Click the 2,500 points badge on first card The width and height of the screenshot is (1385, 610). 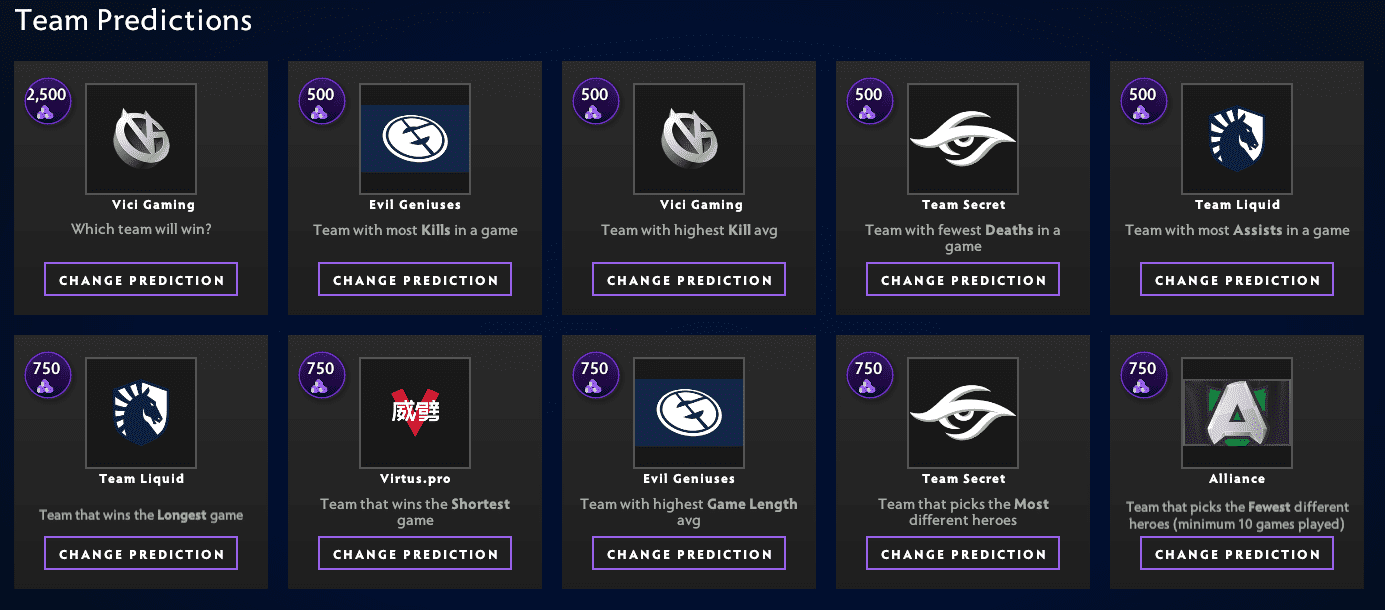click(47, 103)
